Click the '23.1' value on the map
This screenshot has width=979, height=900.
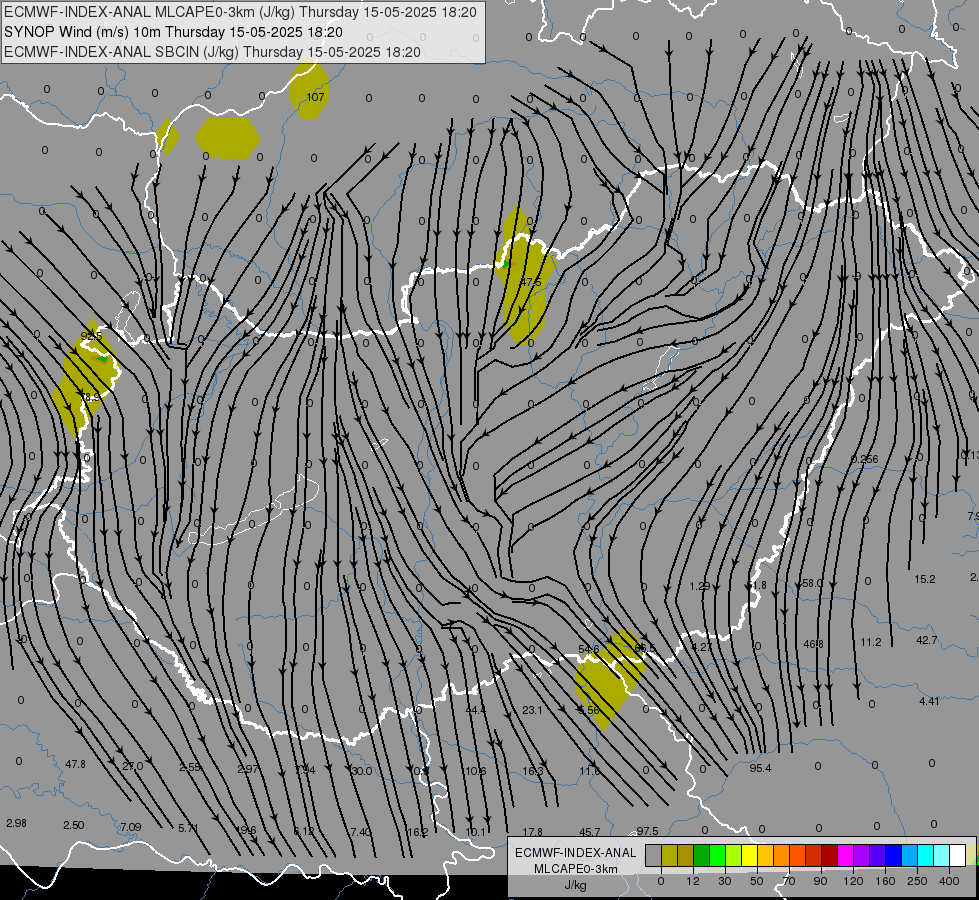(532, 710)
